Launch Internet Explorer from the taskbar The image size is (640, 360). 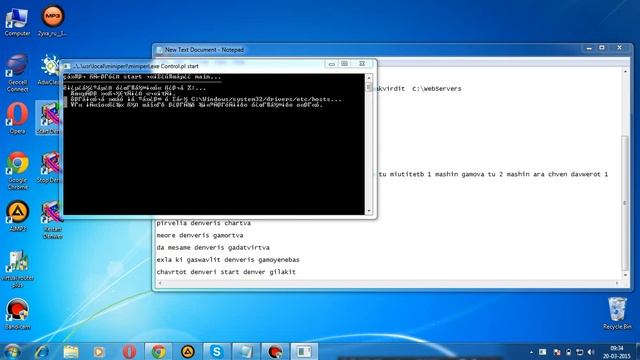coord(42,351)
